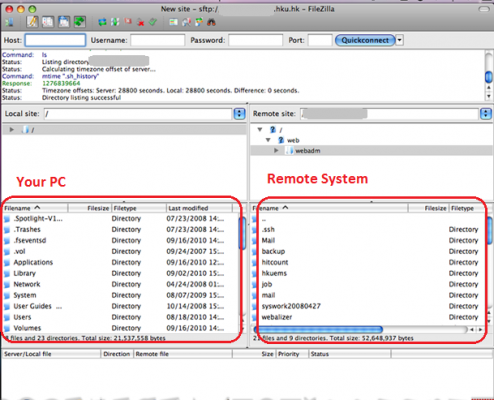Open the Site Manager icon
This screenshot has width=494, height=400.
coord(9,22)
